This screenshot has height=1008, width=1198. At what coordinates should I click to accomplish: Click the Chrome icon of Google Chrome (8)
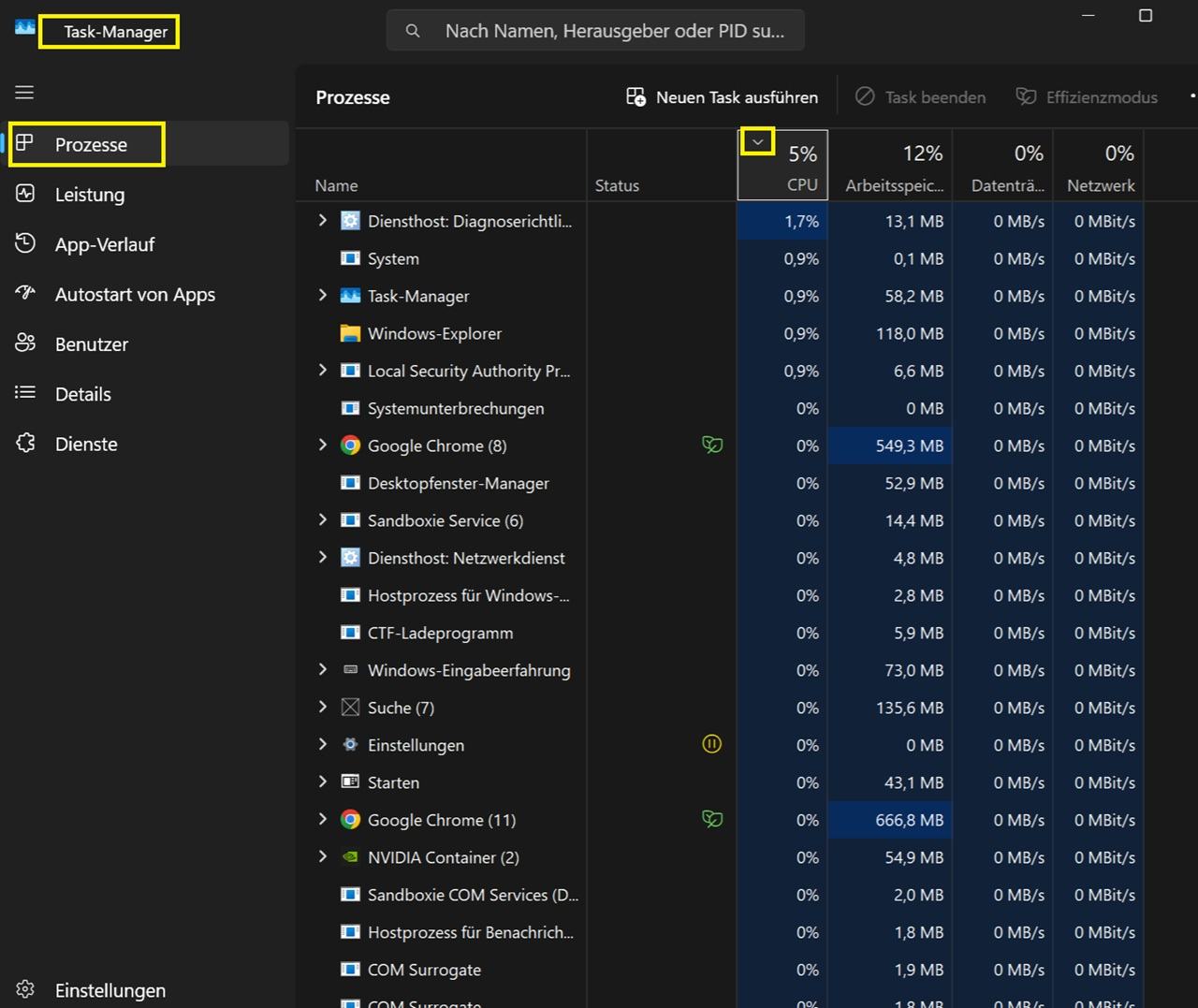[x=350, y=446]
